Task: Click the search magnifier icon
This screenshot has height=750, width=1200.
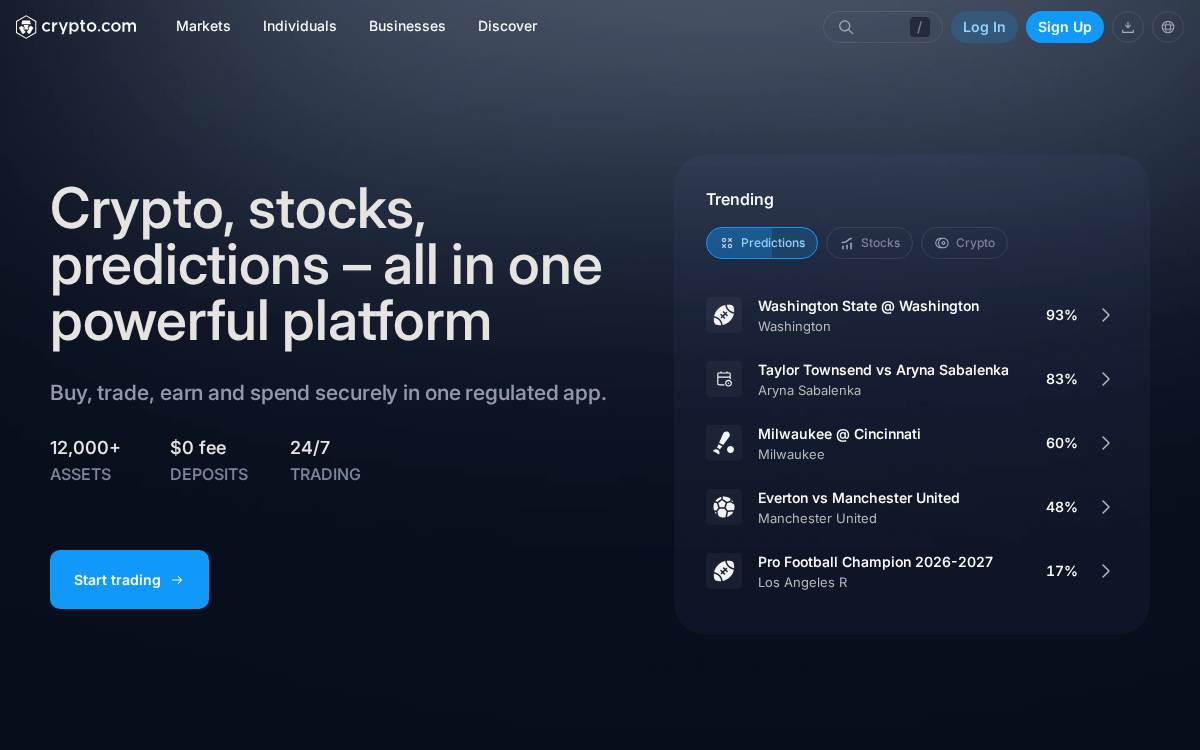Action: [x=846, y=27]
